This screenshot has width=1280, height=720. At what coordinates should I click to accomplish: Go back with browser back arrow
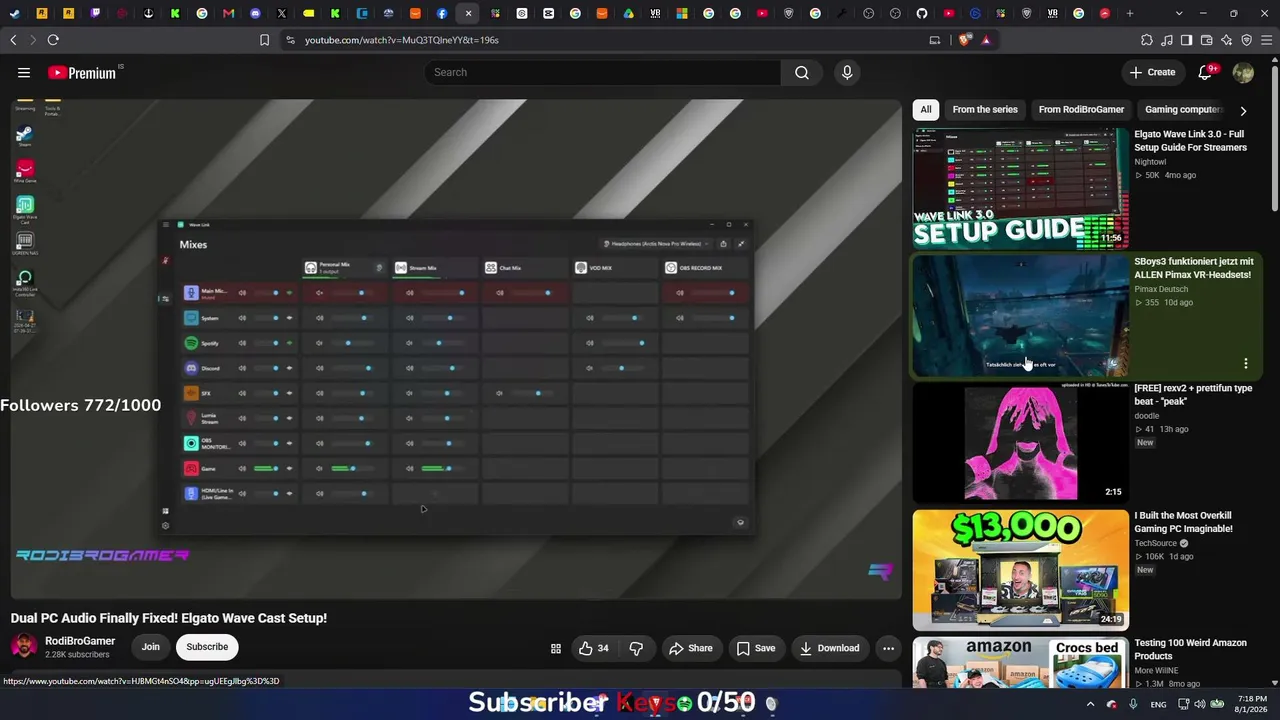[13, 40]
